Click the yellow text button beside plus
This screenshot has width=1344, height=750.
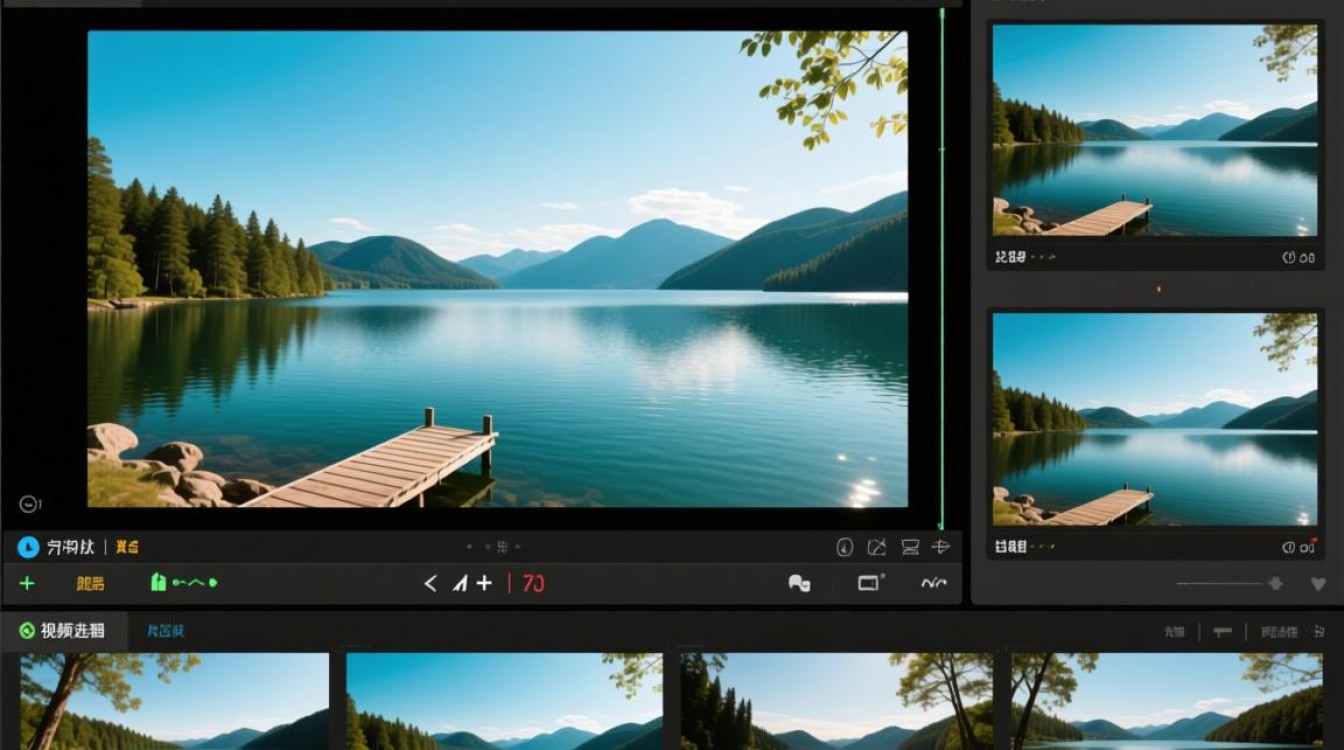(x=91, y=583)
